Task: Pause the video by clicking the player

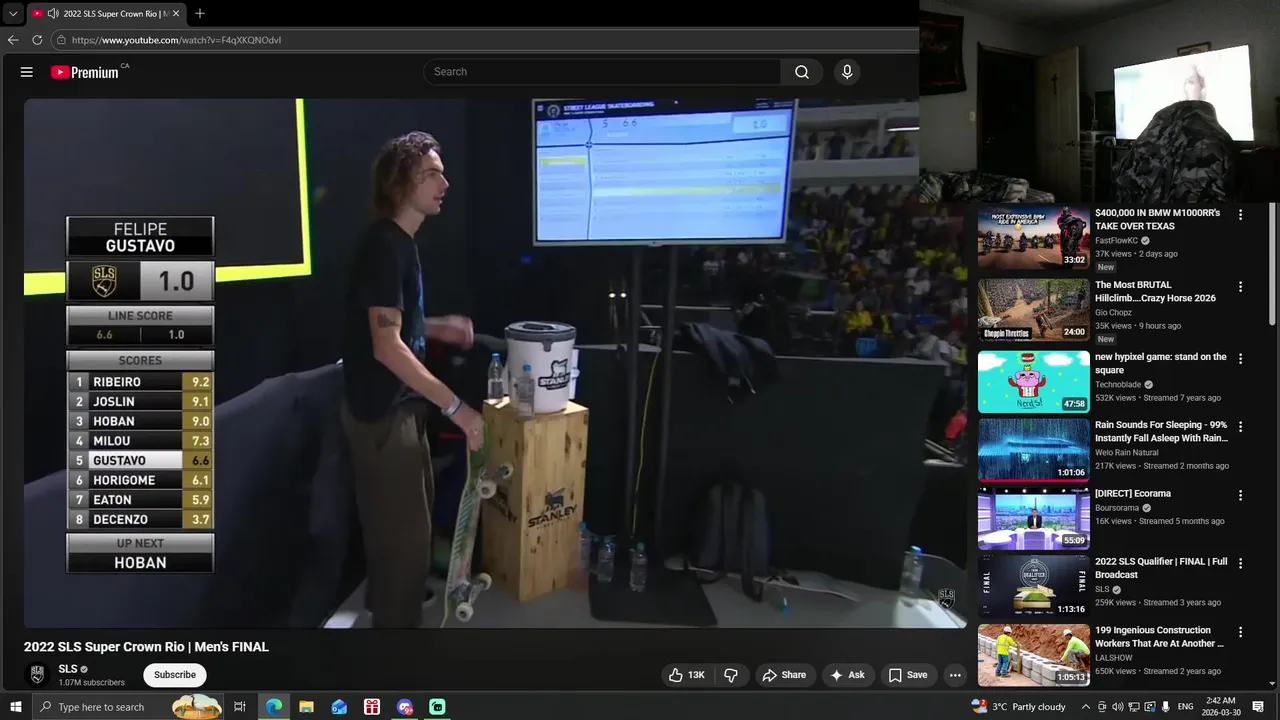Action: [495, 363]
